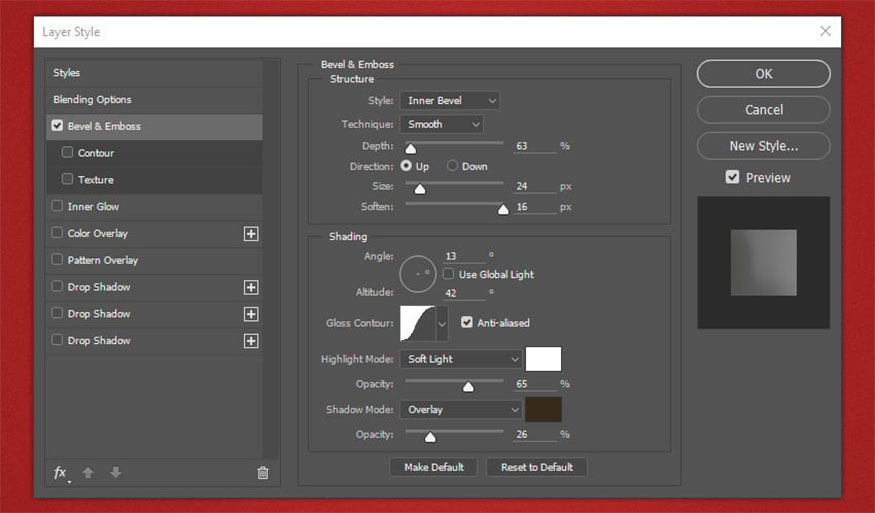Expand the Highlight Mode Soft Light dropdown
The height and width of the screenshot is (513, 875).
461,359
